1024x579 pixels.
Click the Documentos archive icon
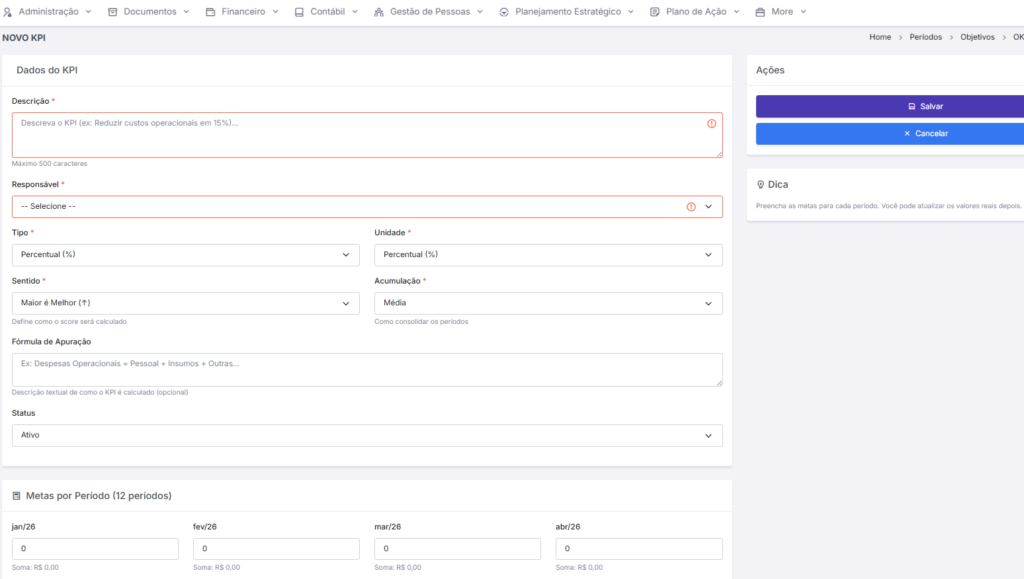point(113,12)
